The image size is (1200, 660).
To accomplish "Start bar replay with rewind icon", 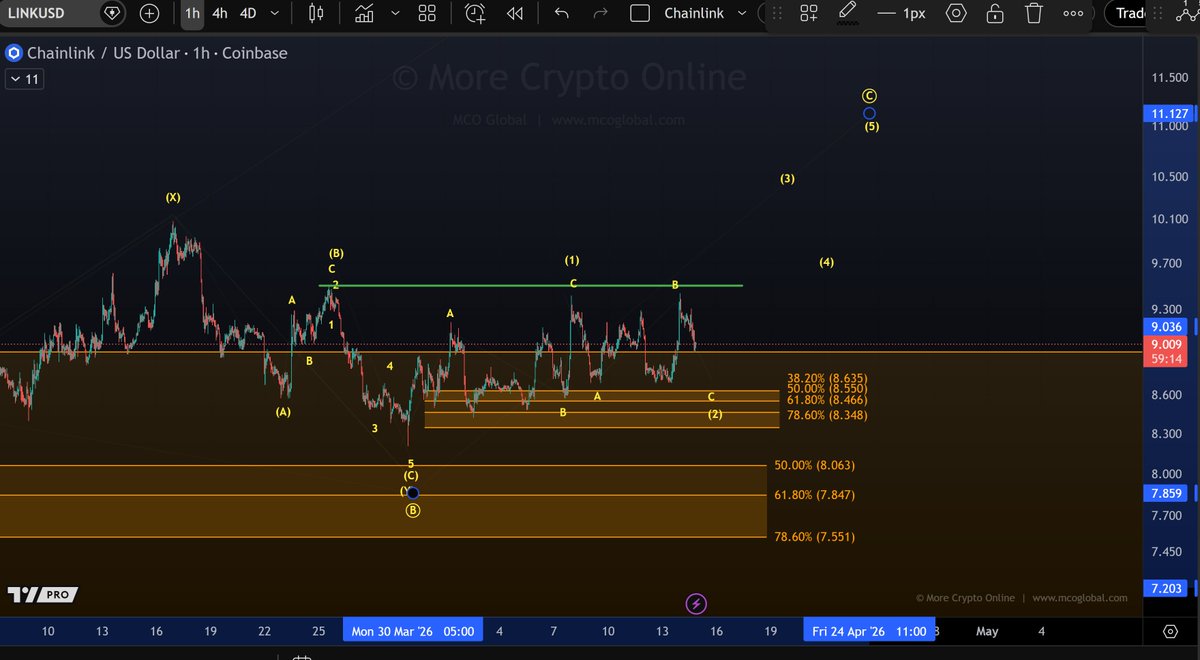I will [515, 14].
